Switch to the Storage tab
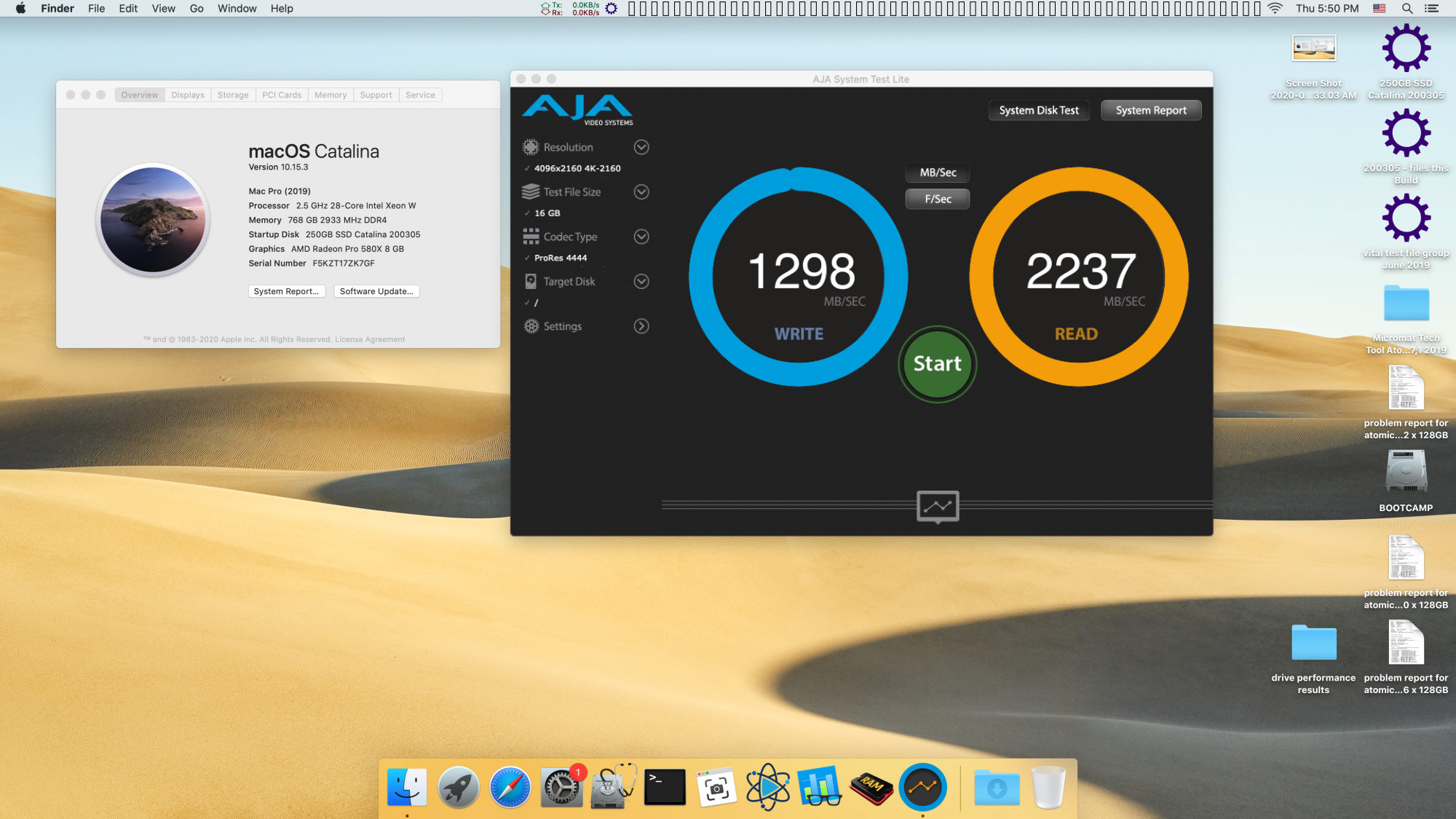This screenshot has width=1456, height=819. pos(233,95)
